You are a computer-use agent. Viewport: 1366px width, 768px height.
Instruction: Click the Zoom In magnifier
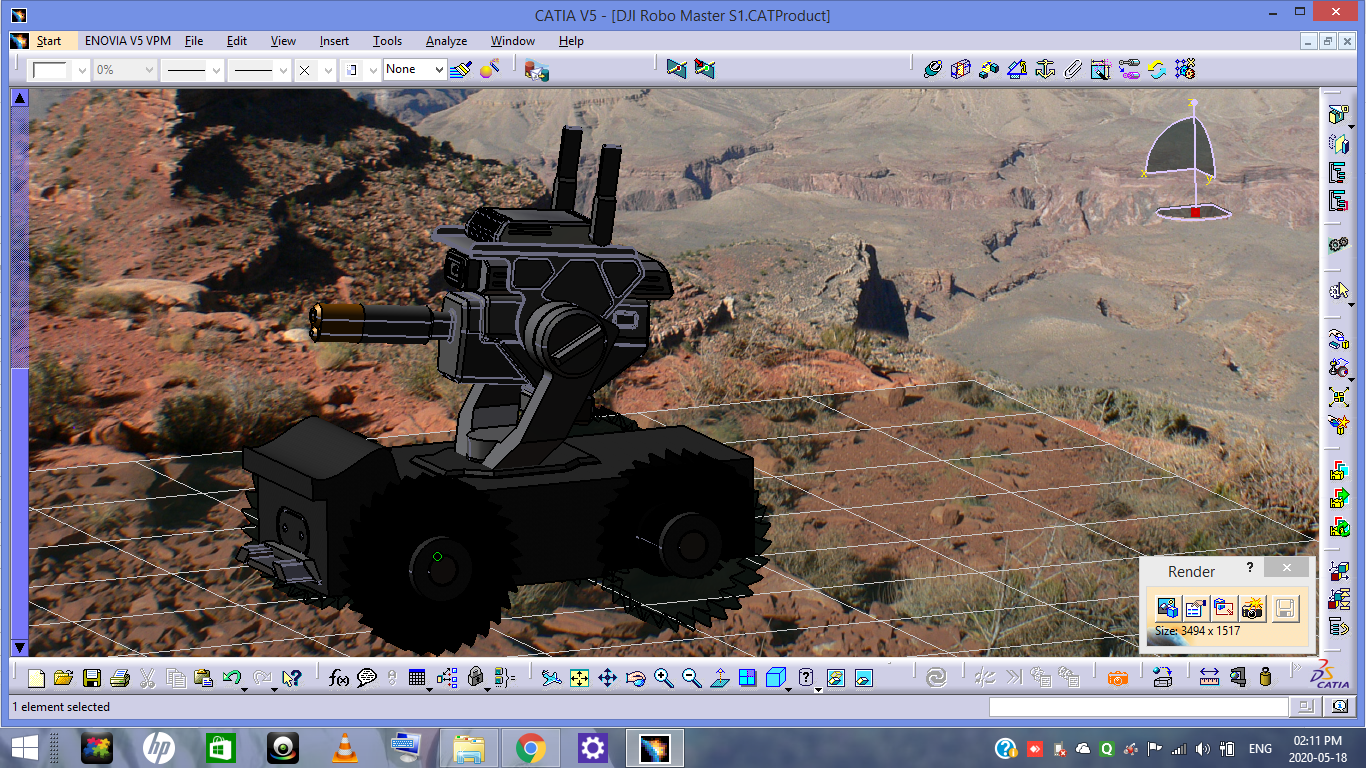pyautogui.click(x=663, y=678)
